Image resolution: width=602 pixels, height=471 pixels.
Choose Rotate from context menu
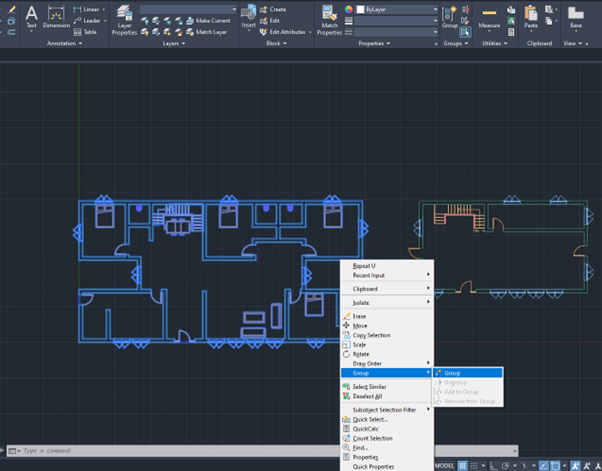point(387,354)
